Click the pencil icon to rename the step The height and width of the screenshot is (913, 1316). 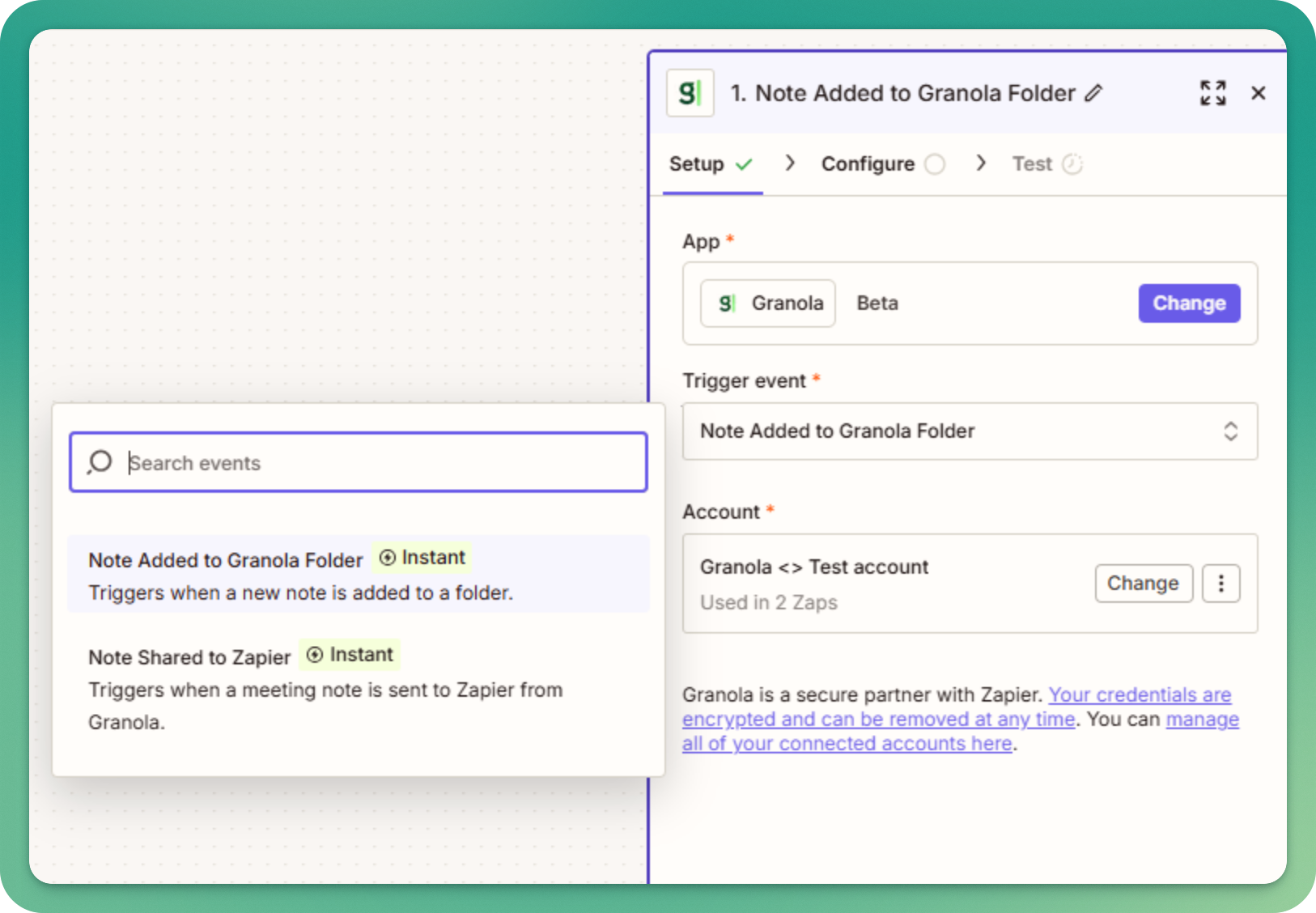(1093, 93)
